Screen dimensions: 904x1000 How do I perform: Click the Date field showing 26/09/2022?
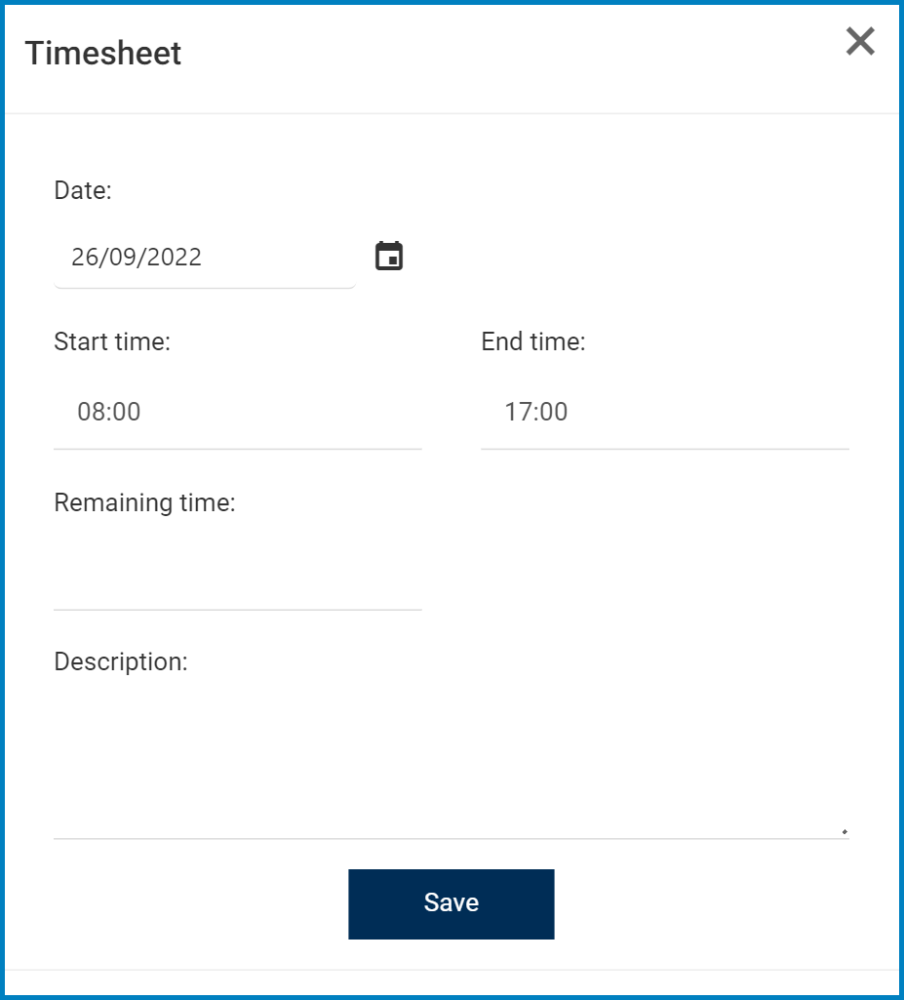coord(205,258)
